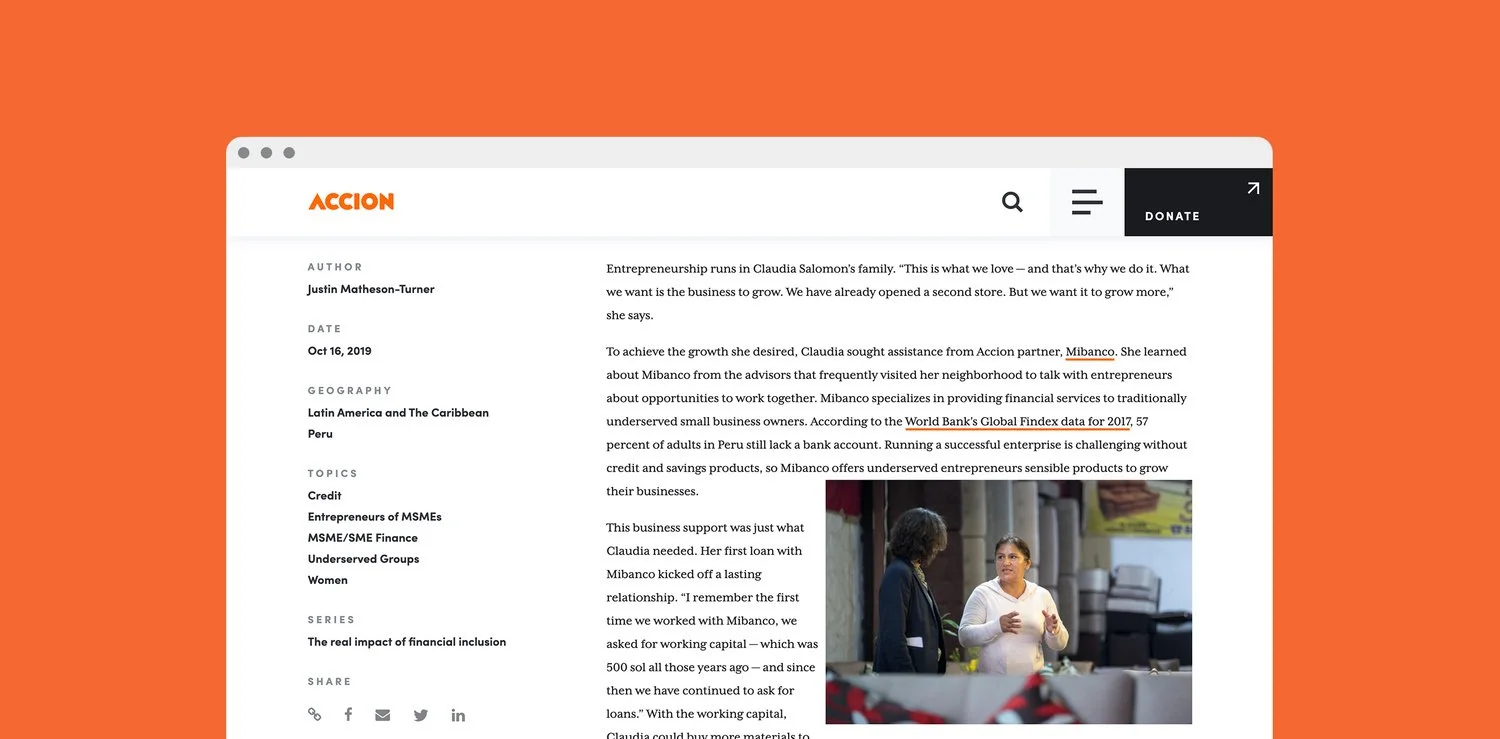
Task: Click the GEOGRAPHY heading label
Action: pyautogui.click(x=349, y=390)
